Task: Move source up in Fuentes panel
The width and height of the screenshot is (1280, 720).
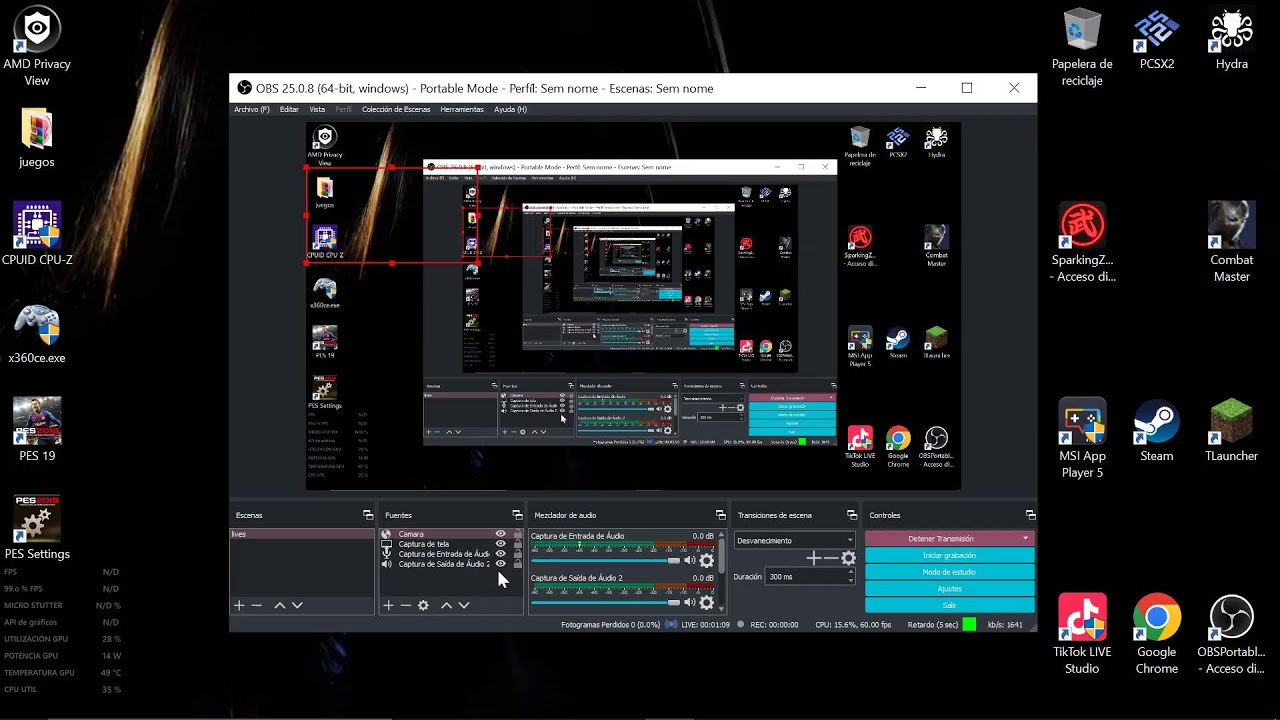Action: point(447,605)
